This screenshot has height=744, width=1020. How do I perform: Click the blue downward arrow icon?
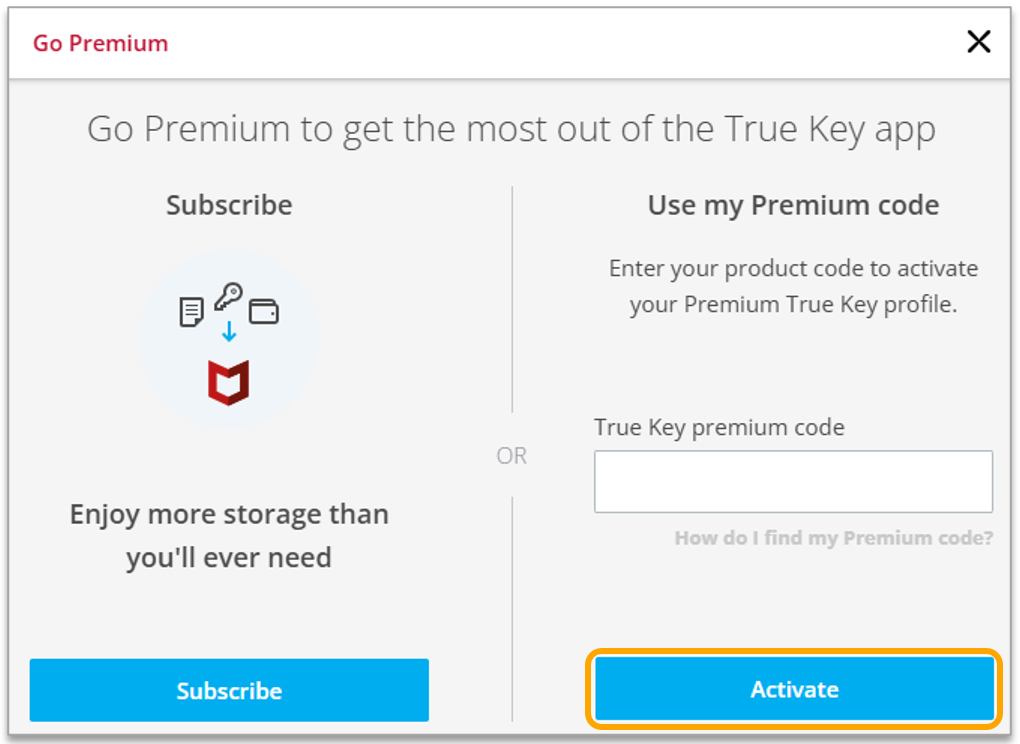pyautogui.click(x=229, y=331)
